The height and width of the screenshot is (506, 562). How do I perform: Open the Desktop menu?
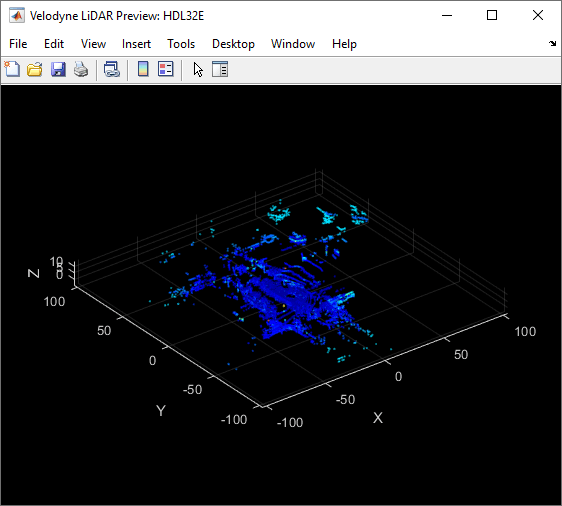233,44
